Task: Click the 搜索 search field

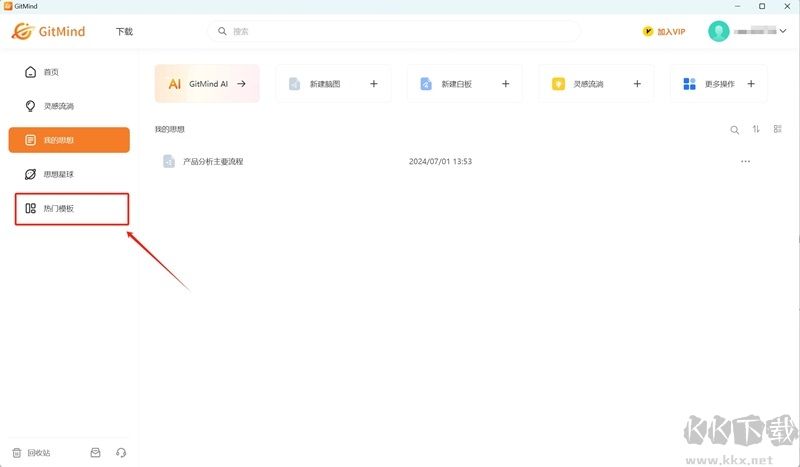Action: click(400, 32)
